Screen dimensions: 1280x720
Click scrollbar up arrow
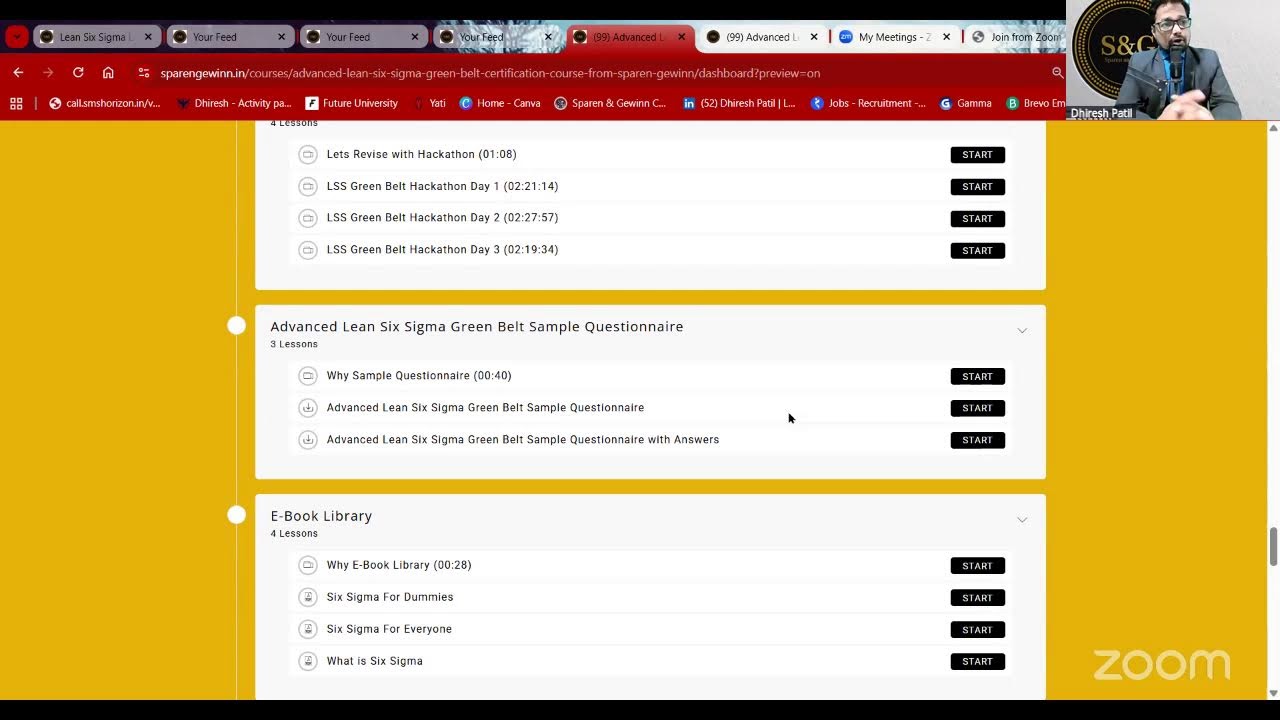[1273, 128]
